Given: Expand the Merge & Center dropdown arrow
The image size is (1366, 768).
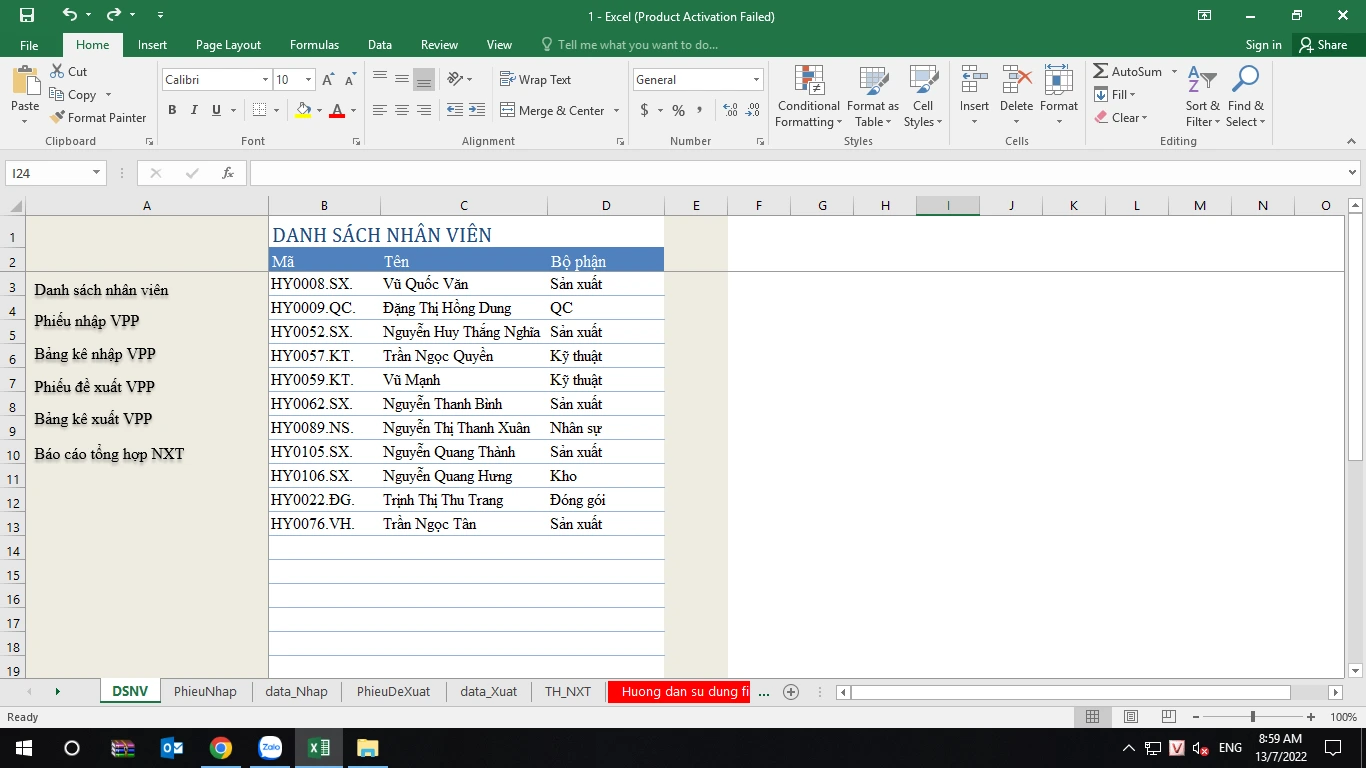Looking at the screenshot, I should (616, 110).
